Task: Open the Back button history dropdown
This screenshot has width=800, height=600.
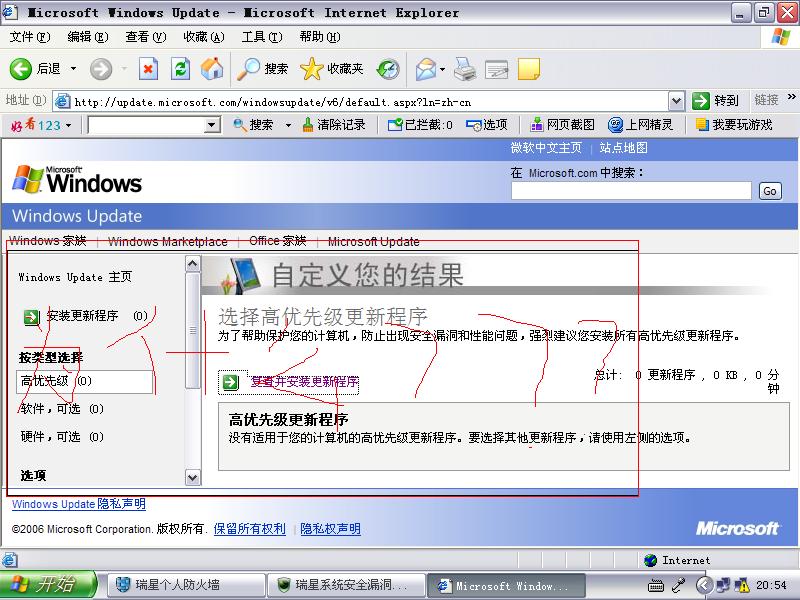Action: point(73,68)
